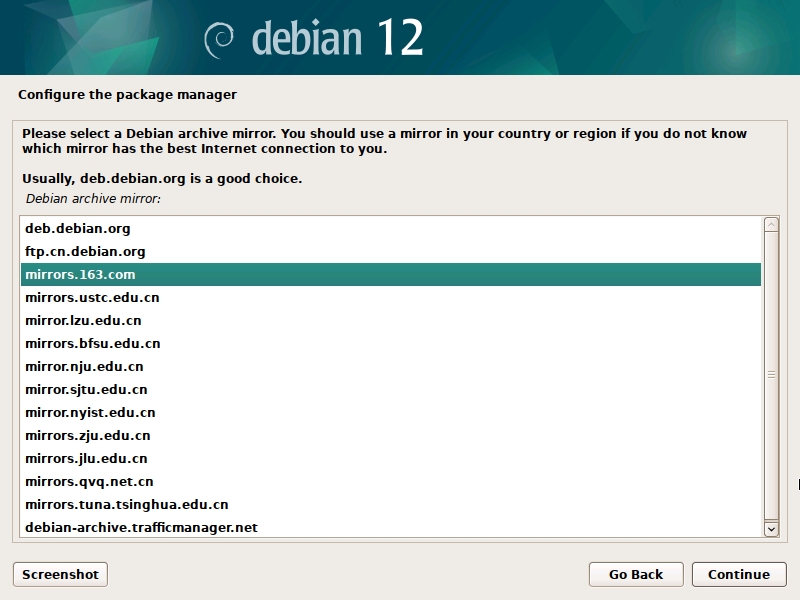
Task: Pick mirror.nyist.edu.cn entry
Action: [x=90, y=413]
